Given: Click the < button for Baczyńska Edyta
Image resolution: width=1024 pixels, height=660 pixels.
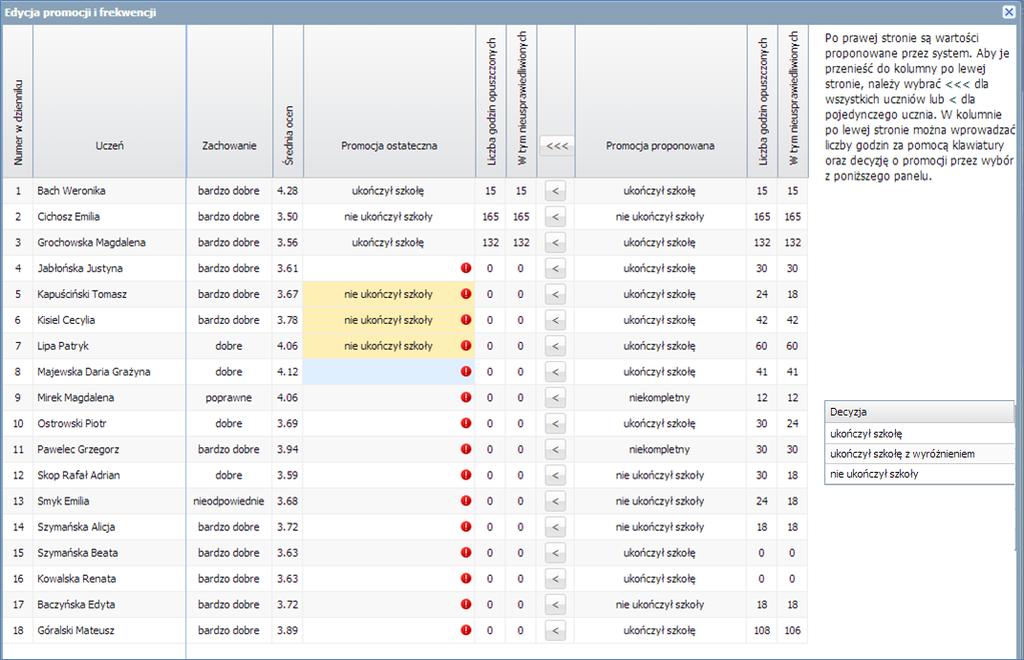Looking at the screenshot, I should click(x=555, y=605).
